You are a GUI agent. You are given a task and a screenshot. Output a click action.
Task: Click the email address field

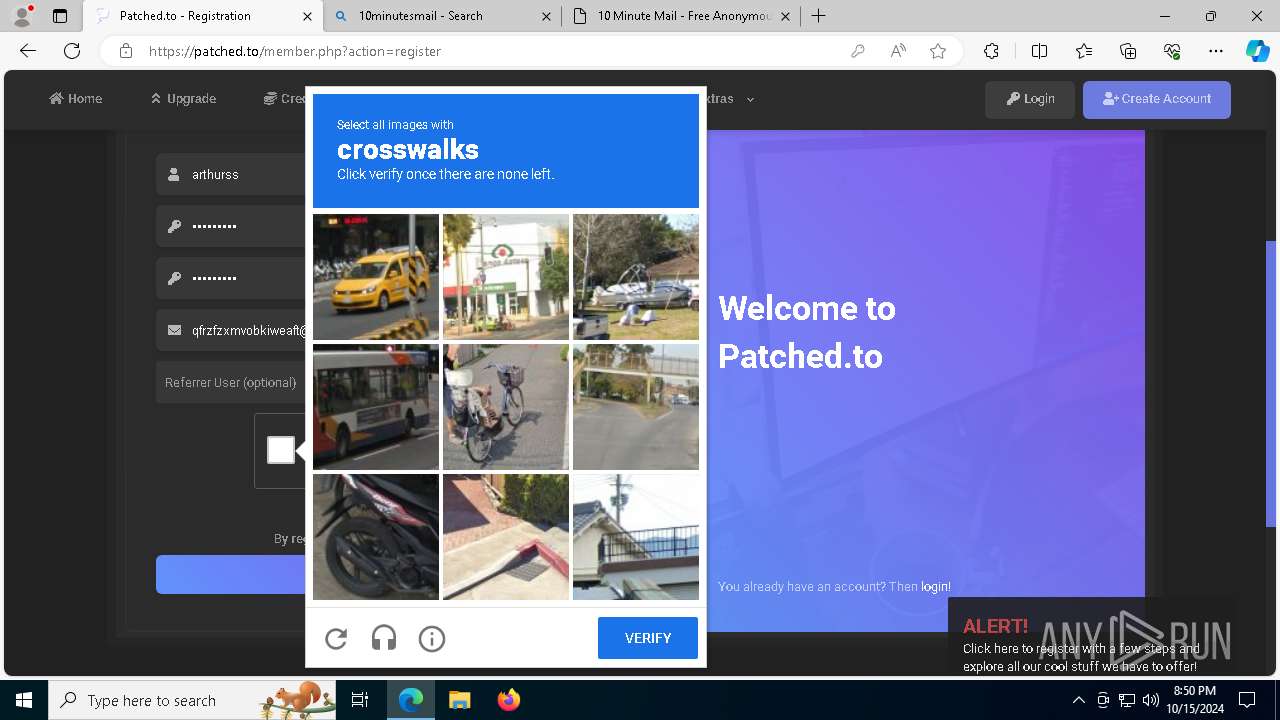[x=231, y=330]
